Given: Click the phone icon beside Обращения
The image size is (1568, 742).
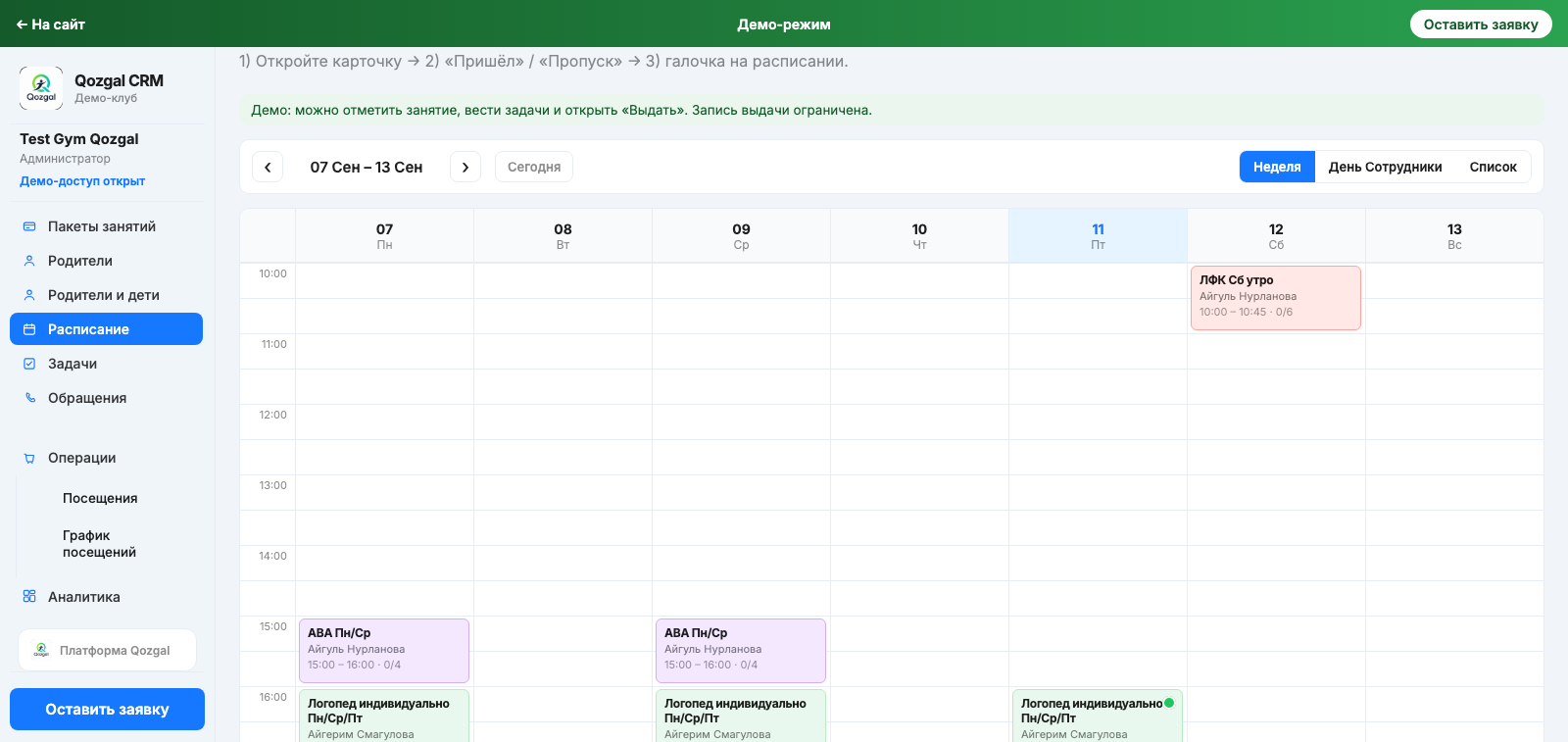Looking at the screenshot, I should [29, 398].
